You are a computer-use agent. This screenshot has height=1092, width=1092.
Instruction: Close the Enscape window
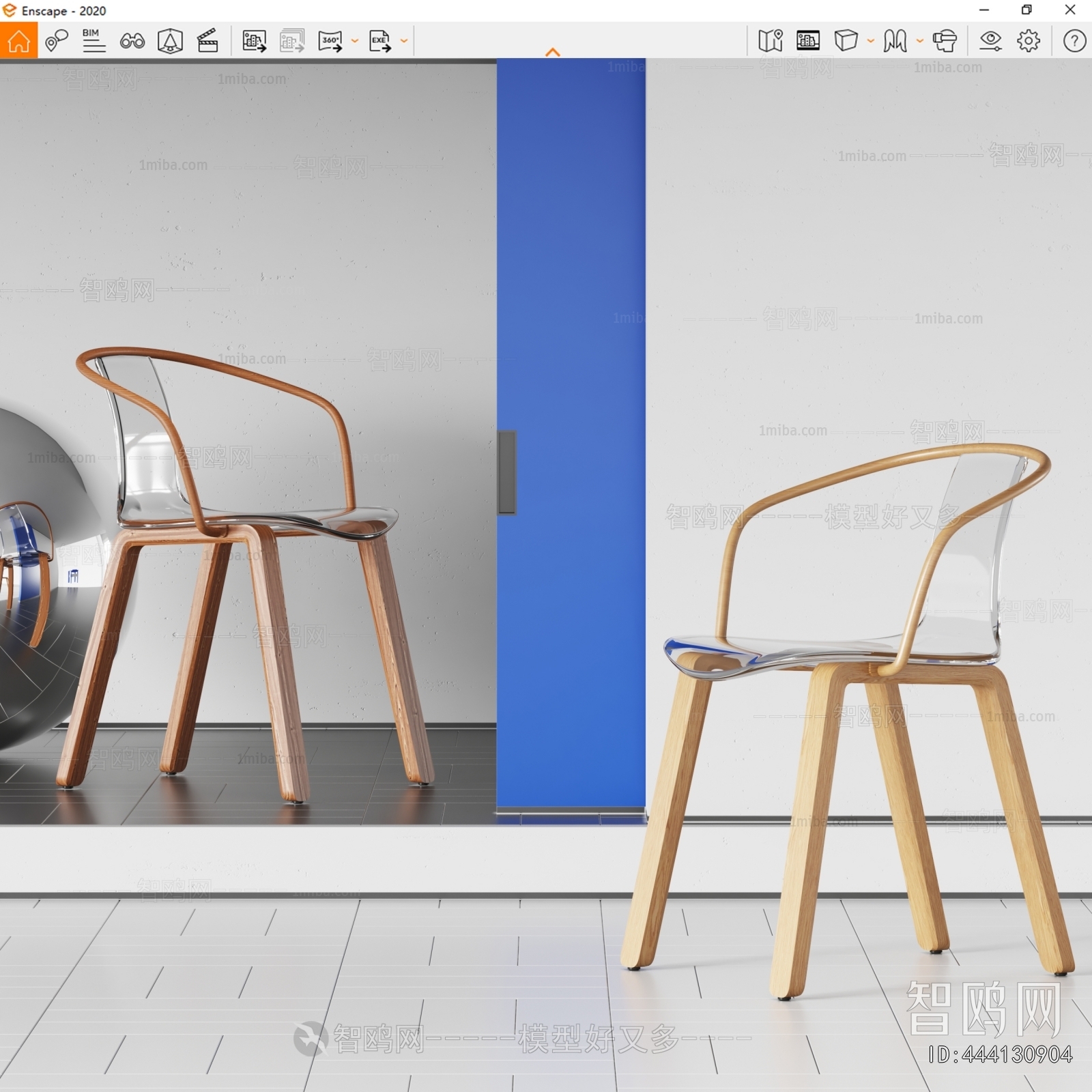(x=1070, y=10)
